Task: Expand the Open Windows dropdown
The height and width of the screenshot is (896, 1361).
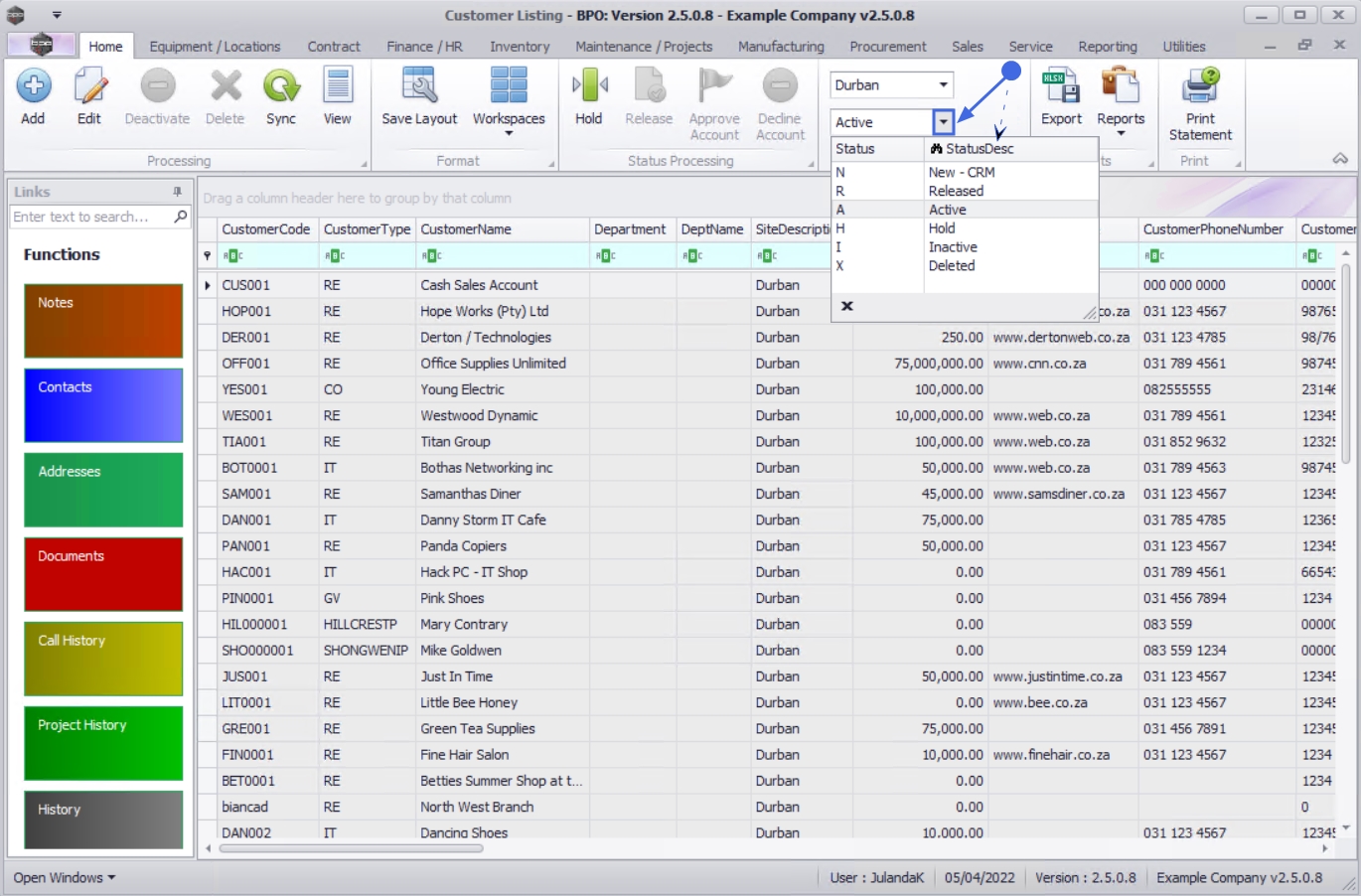Action: 65,878
